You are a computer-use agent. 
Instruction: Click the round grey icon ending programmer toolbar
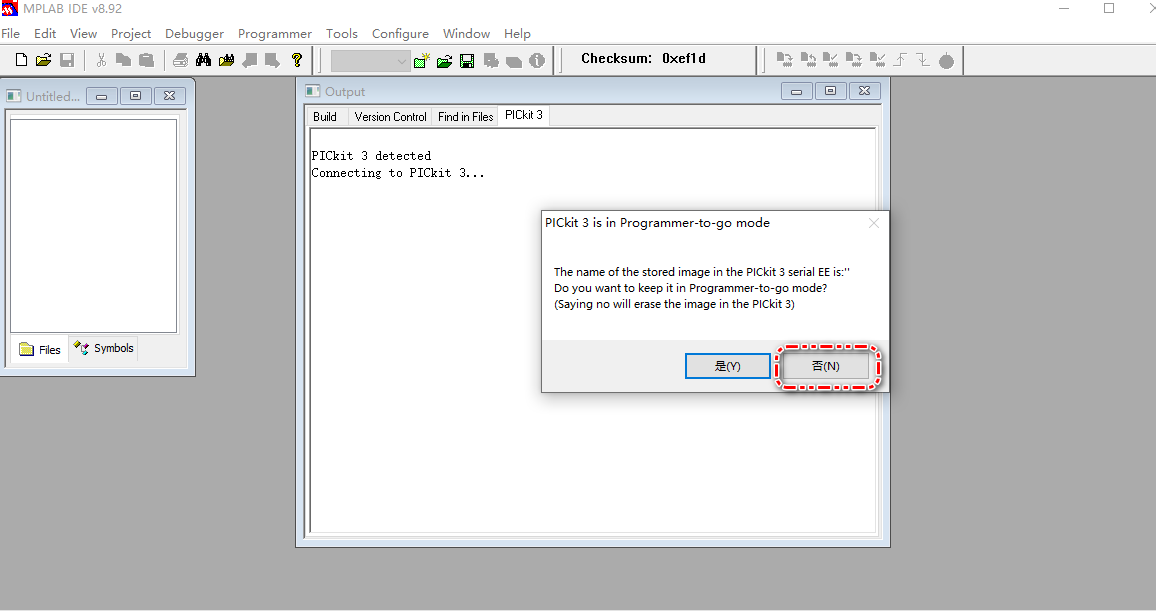947,61
